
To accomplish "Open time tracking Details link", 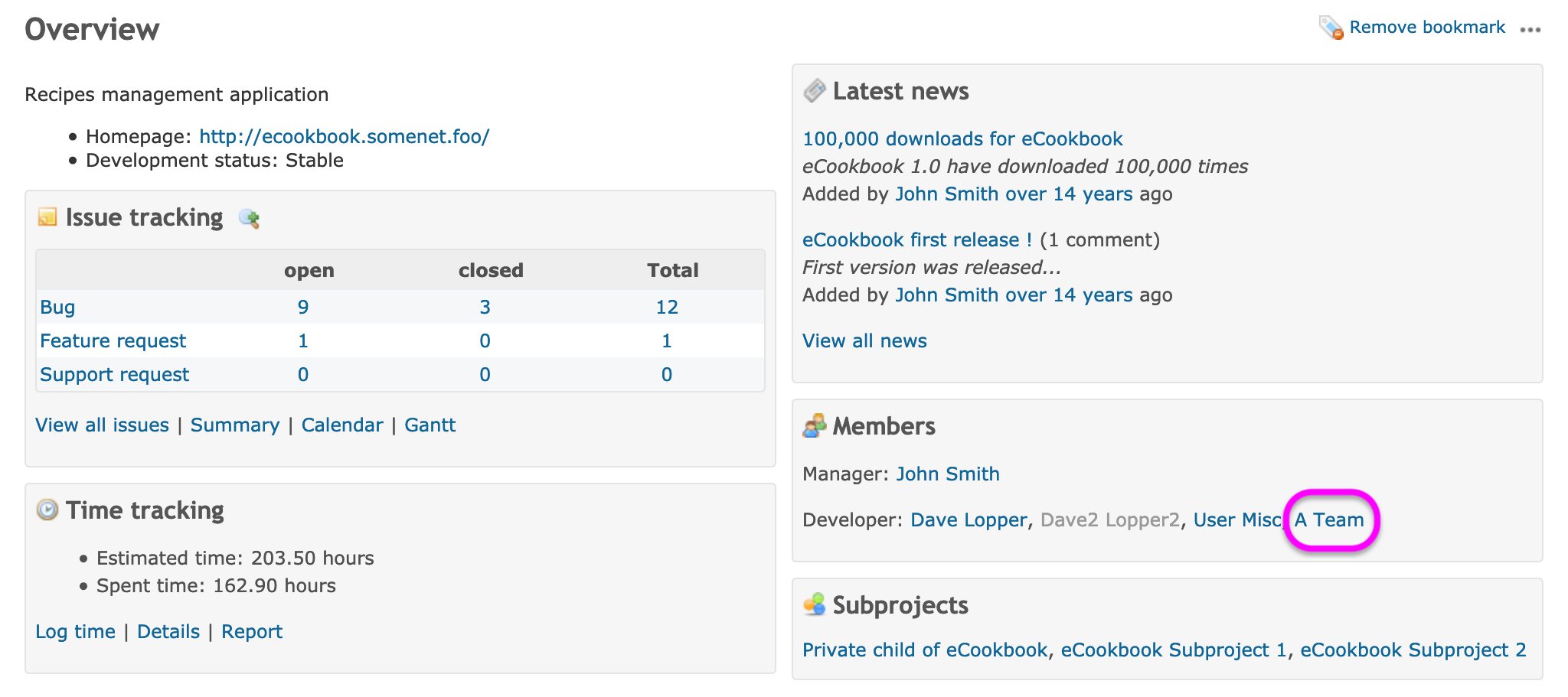I will 168,631.
